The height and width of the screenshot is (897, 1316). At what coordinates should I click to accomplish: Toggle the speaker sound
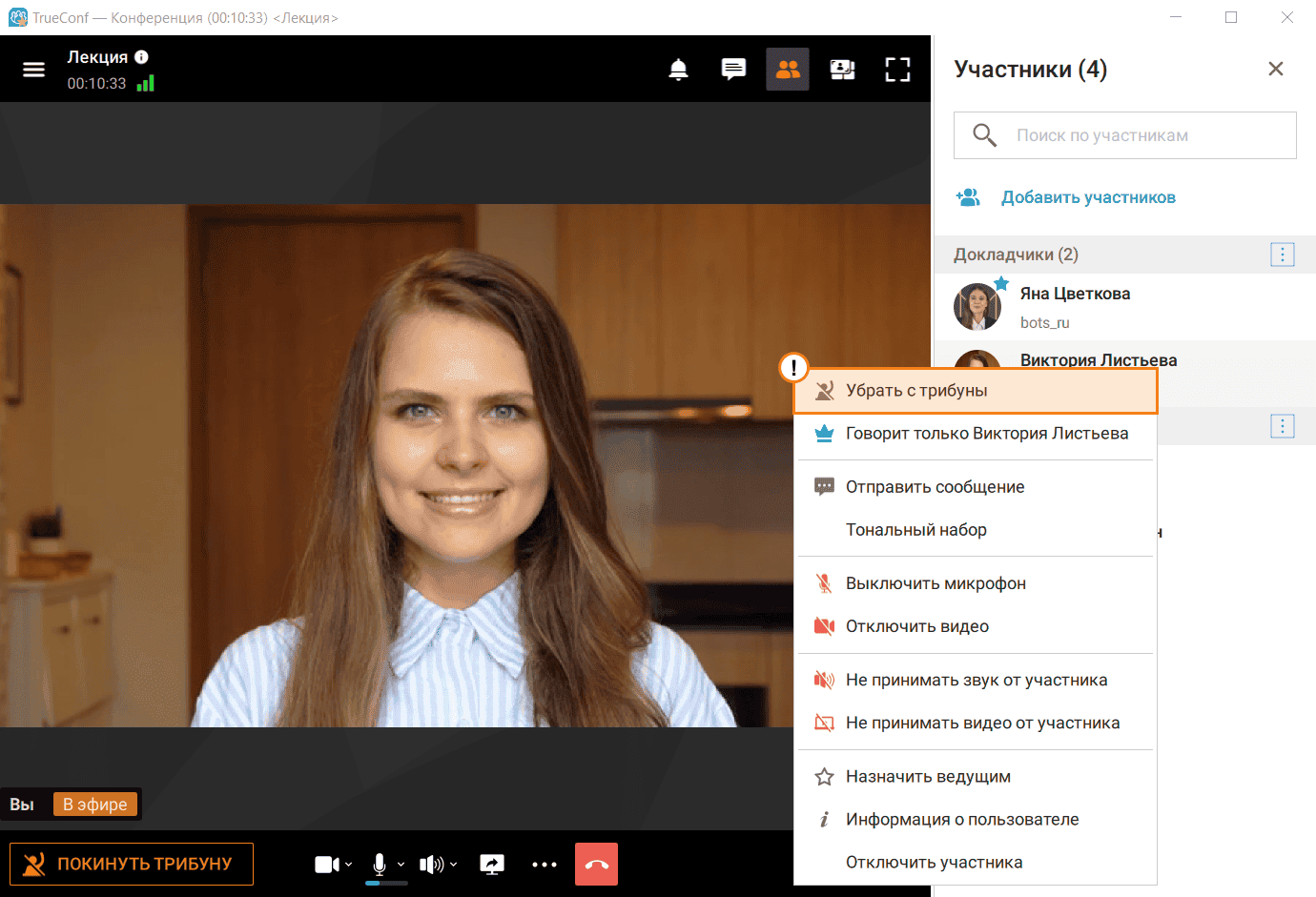click(x=431, y=865)
